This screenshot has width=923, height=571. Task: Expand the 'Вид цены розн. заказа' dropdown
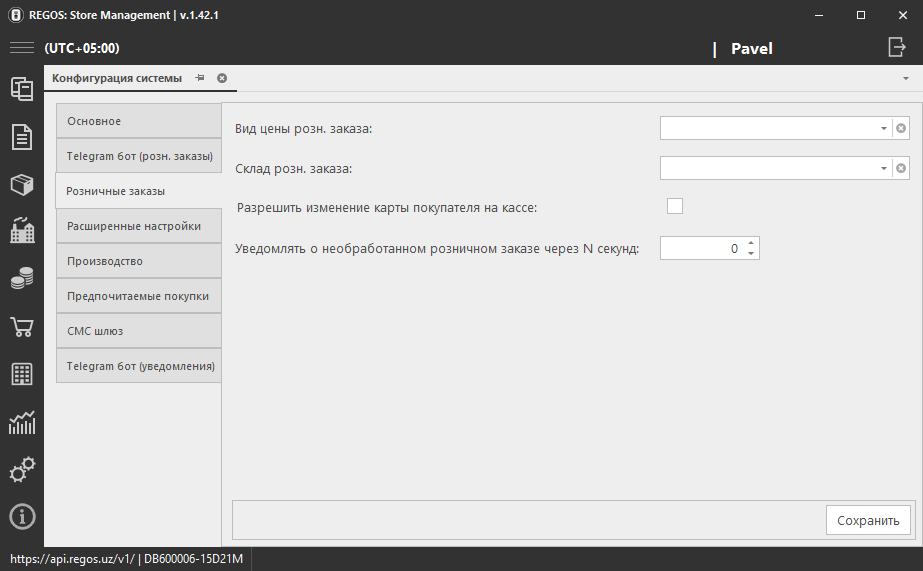coord(883,128)
